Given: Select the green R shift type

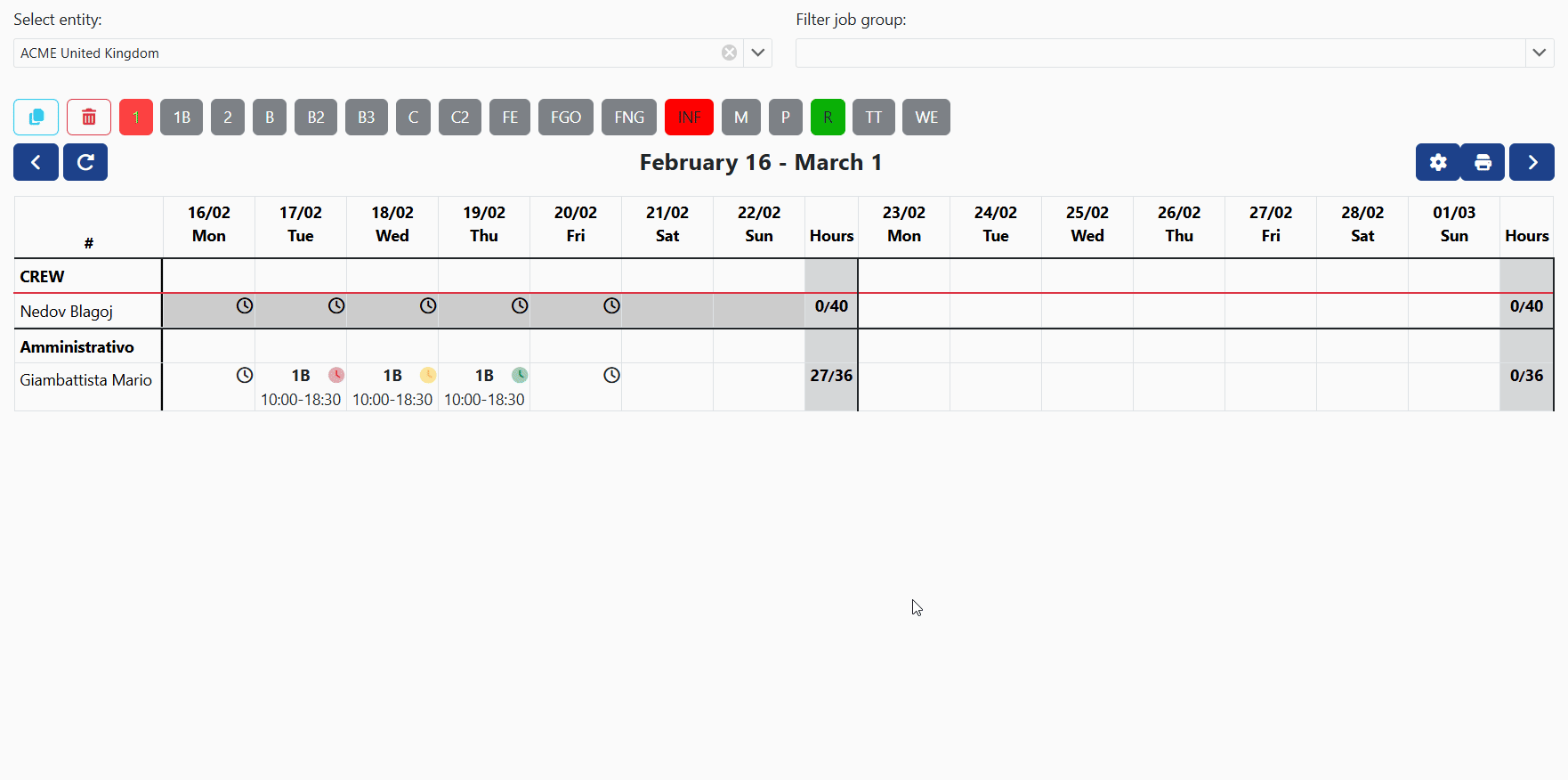Looking at the screenshot, I should [x=828, y=118].
